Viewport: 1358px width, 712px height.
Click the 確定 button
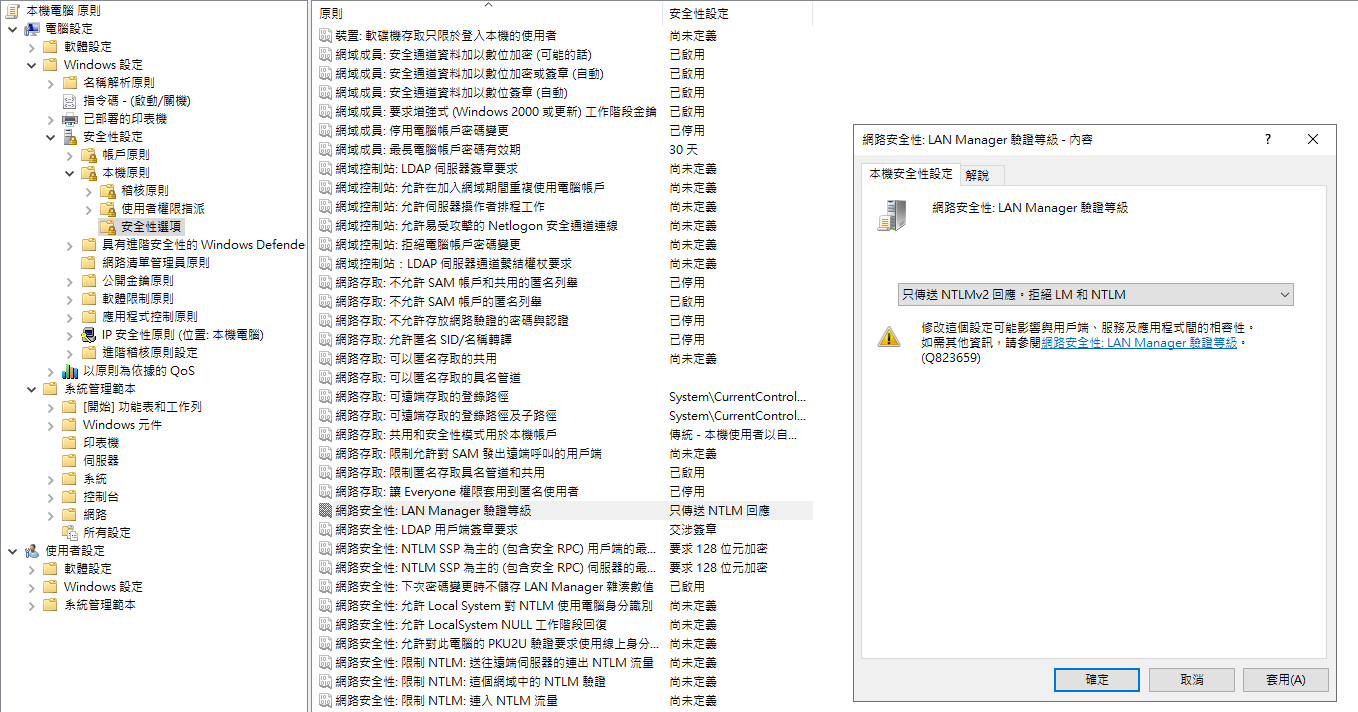[1097, 680]
